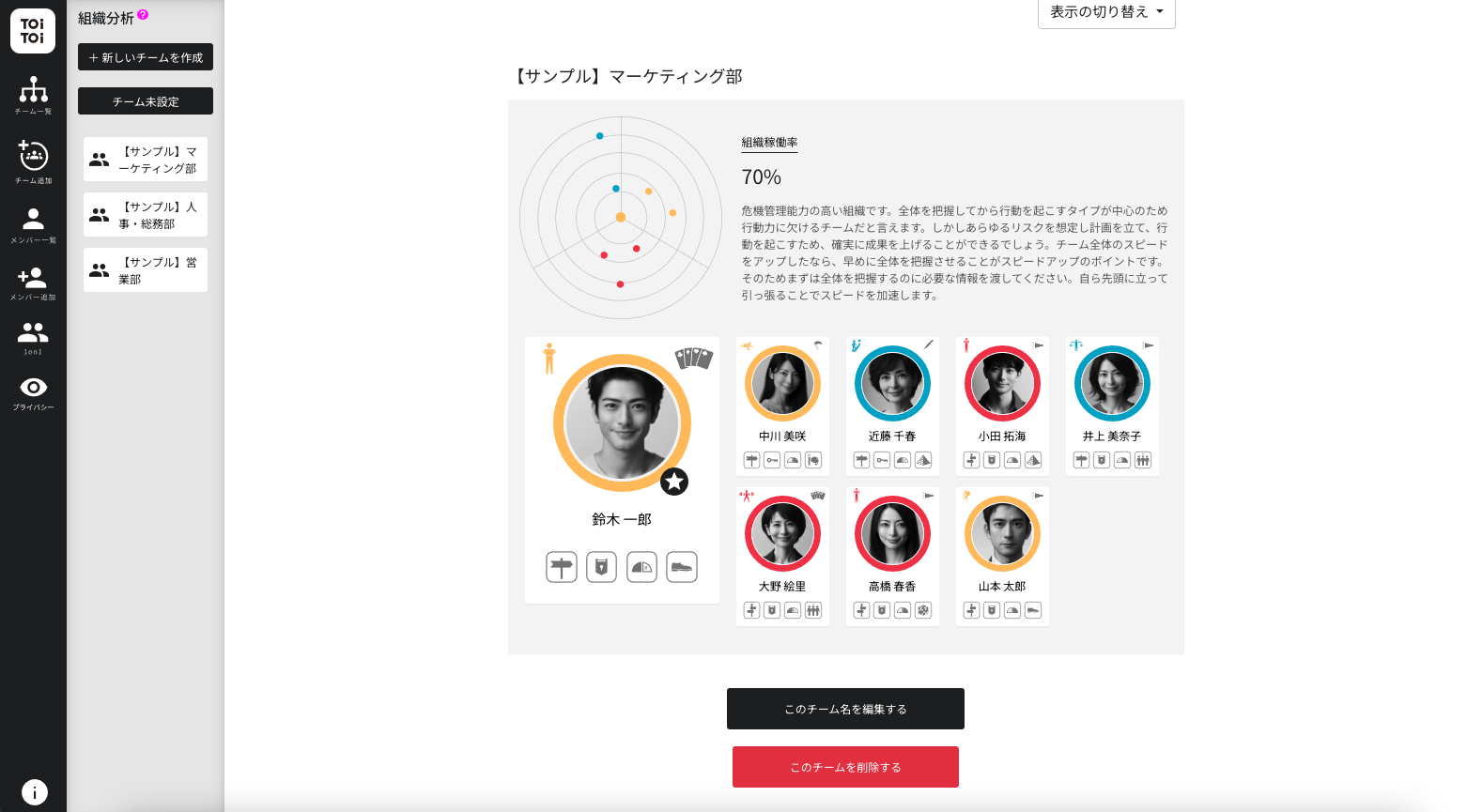Open the プライバシー eye icon
Image resolution: width=1467 pixels, height=812 pixels.
[x=33, y=393]
